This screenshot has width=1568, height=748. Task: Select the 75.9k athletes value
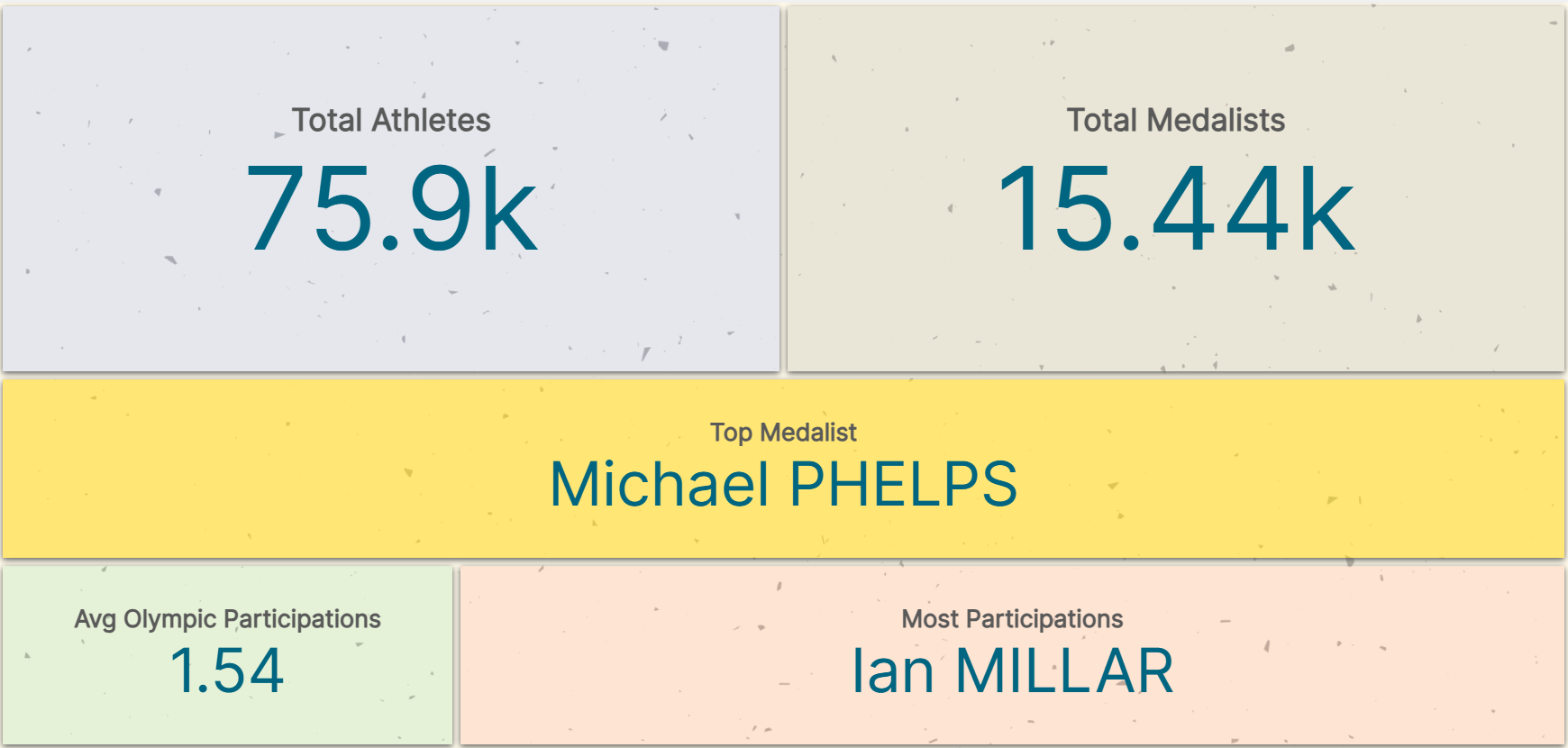click(390, 209)
